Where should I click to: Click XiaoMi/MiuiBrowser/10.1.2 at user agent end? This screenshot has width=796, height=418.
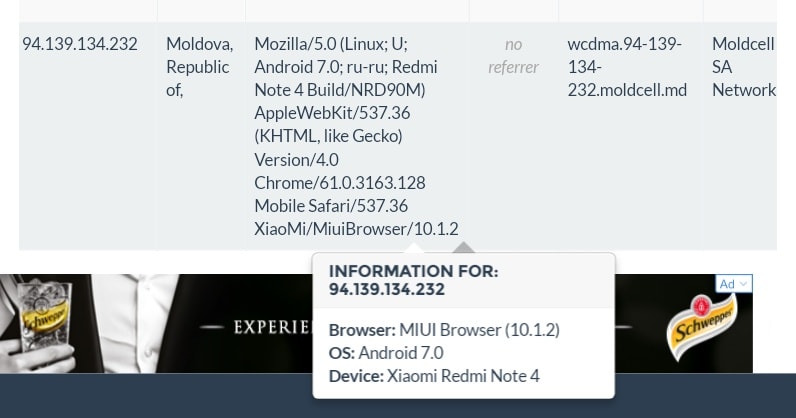point(355,229)
